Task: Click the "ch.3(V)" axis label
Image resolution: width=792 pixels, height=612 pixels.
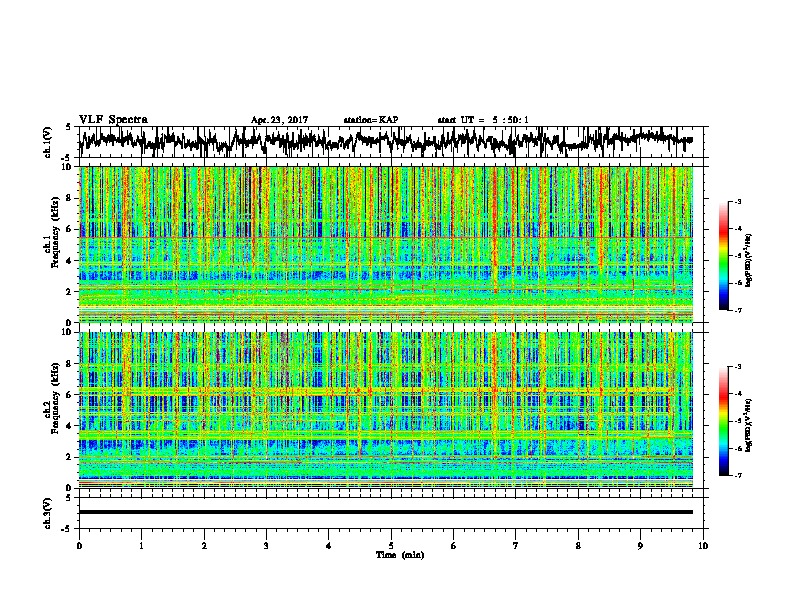Action: click(x=48, y=513)
